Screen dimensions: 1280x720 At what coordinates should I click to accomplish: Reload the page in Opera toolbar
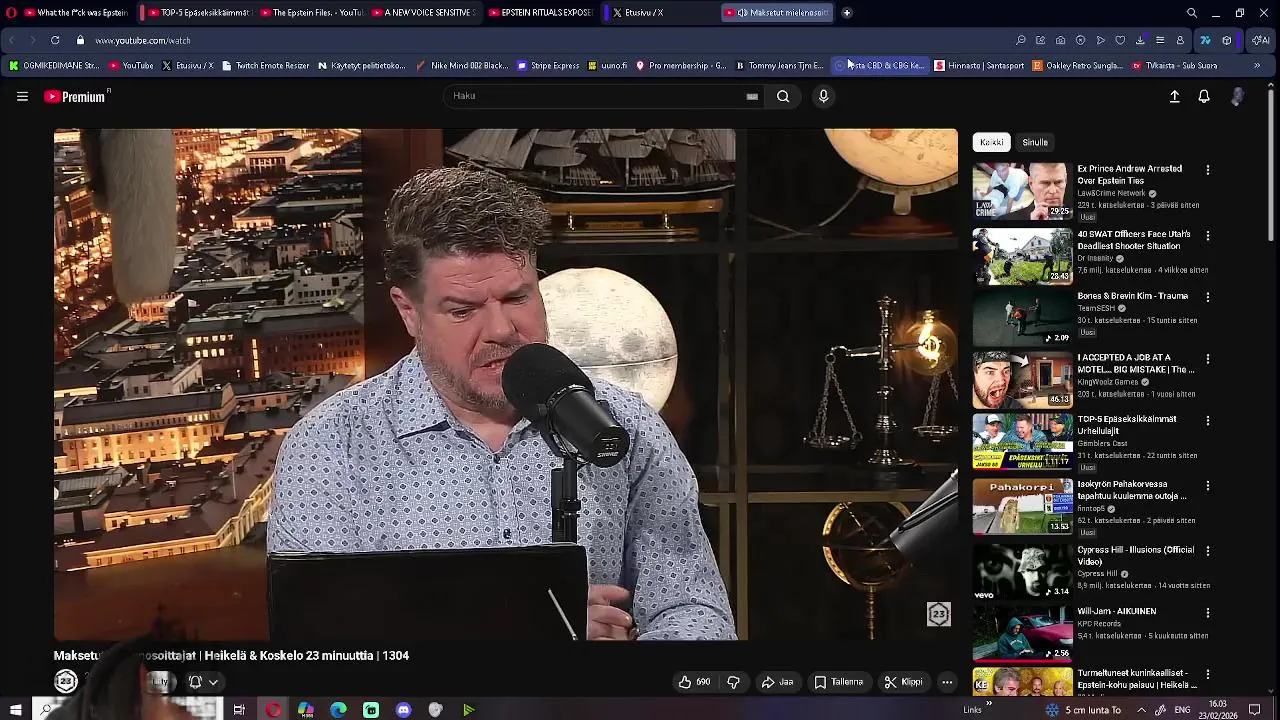coord(54,40)
